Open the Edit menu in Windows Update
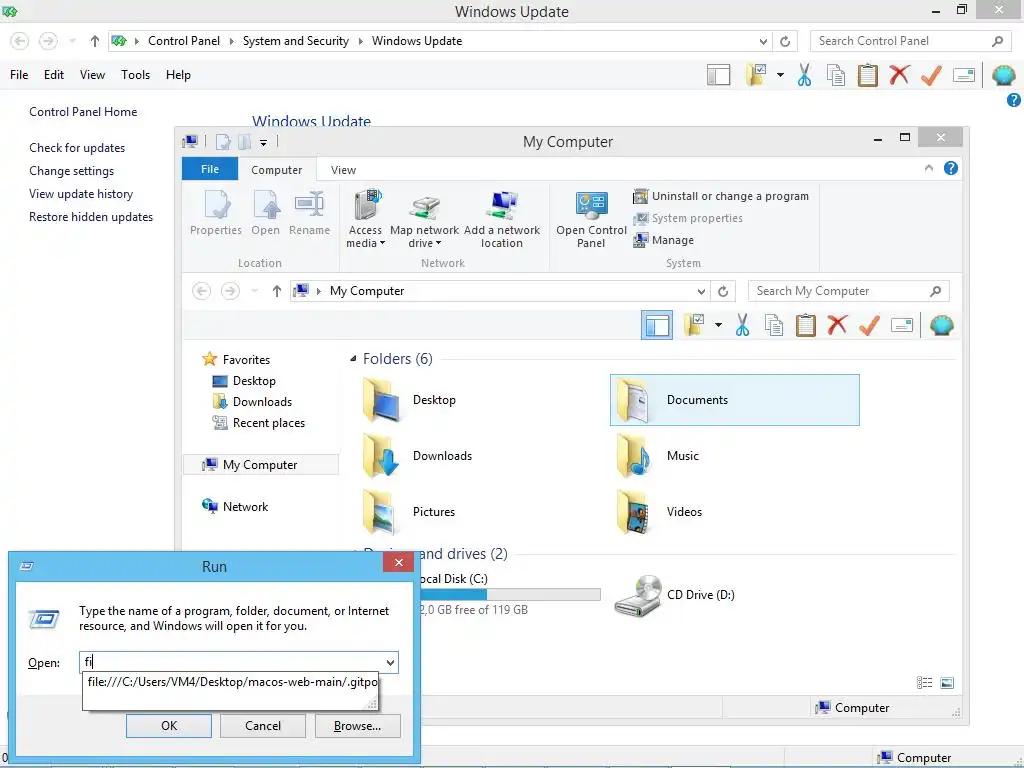 54,75
